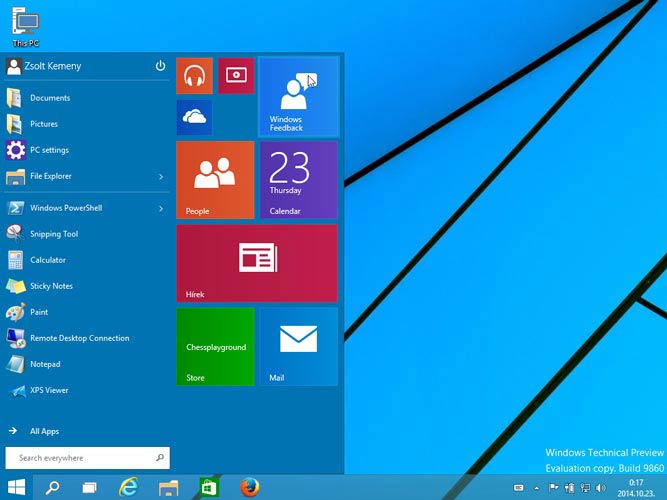Launch Snipping Tool
The height and width of the screenshot is (500, 667).
pos(87,234)
